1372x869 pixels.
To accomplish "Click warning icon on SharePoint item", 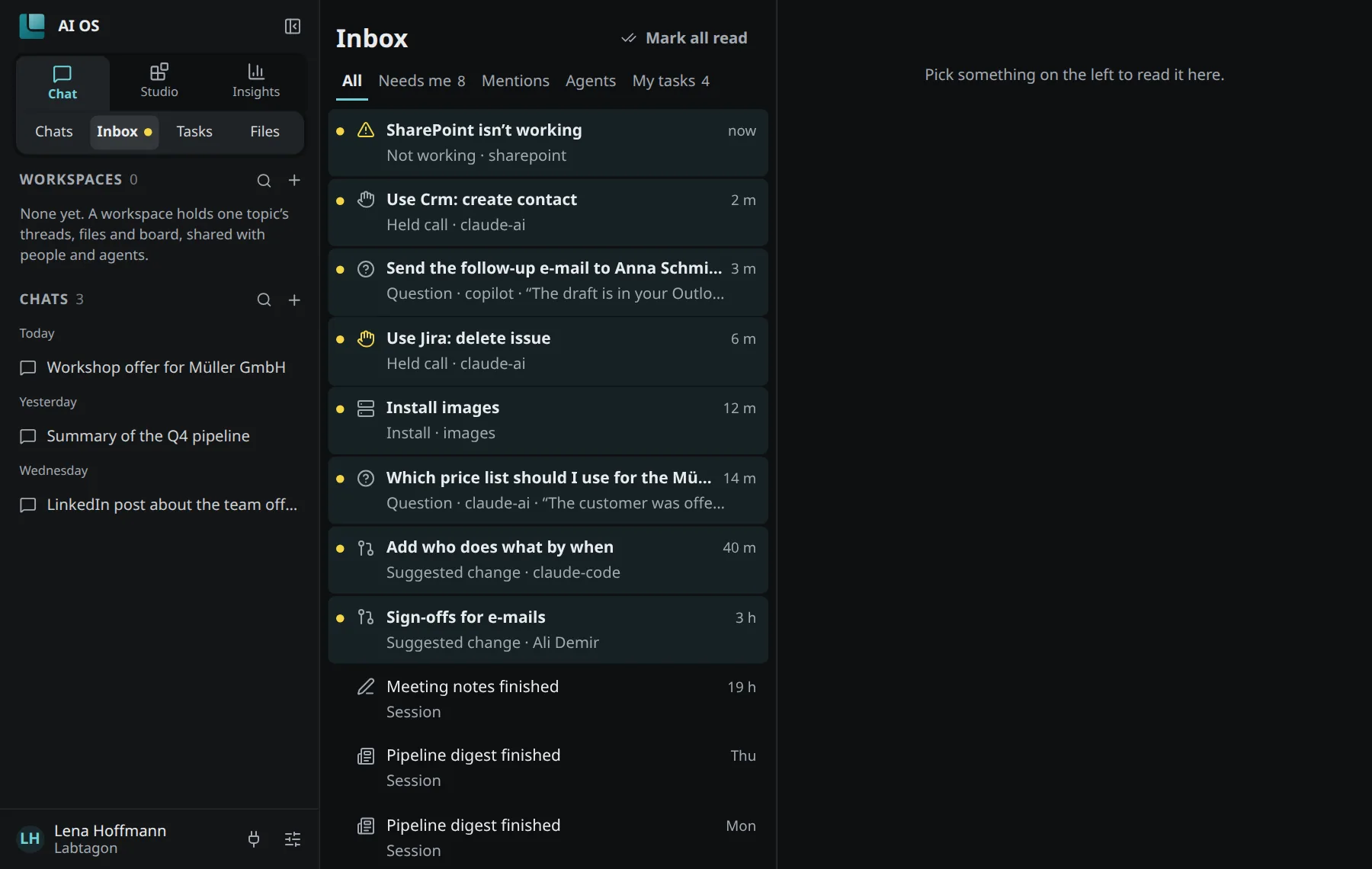I will point(366,130).
